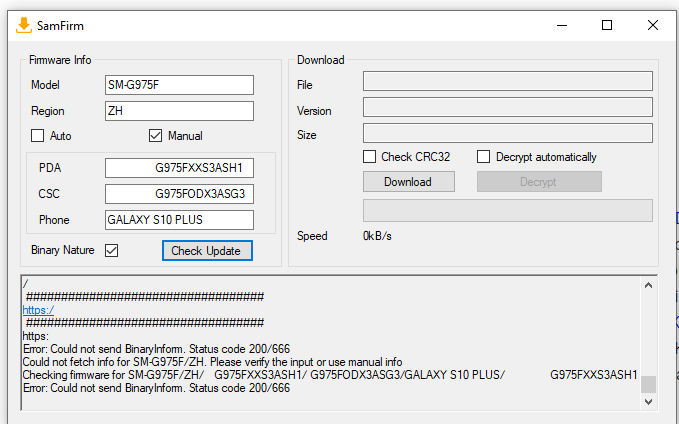Click the empty Version field
679x424 pixels.
[508, 107]
